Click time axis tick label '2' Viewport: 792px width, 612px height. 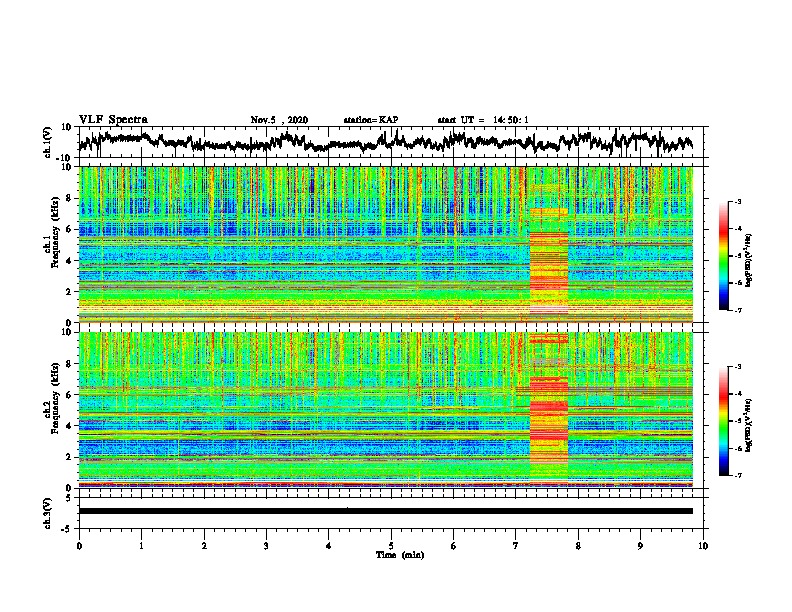click(204, 546)
